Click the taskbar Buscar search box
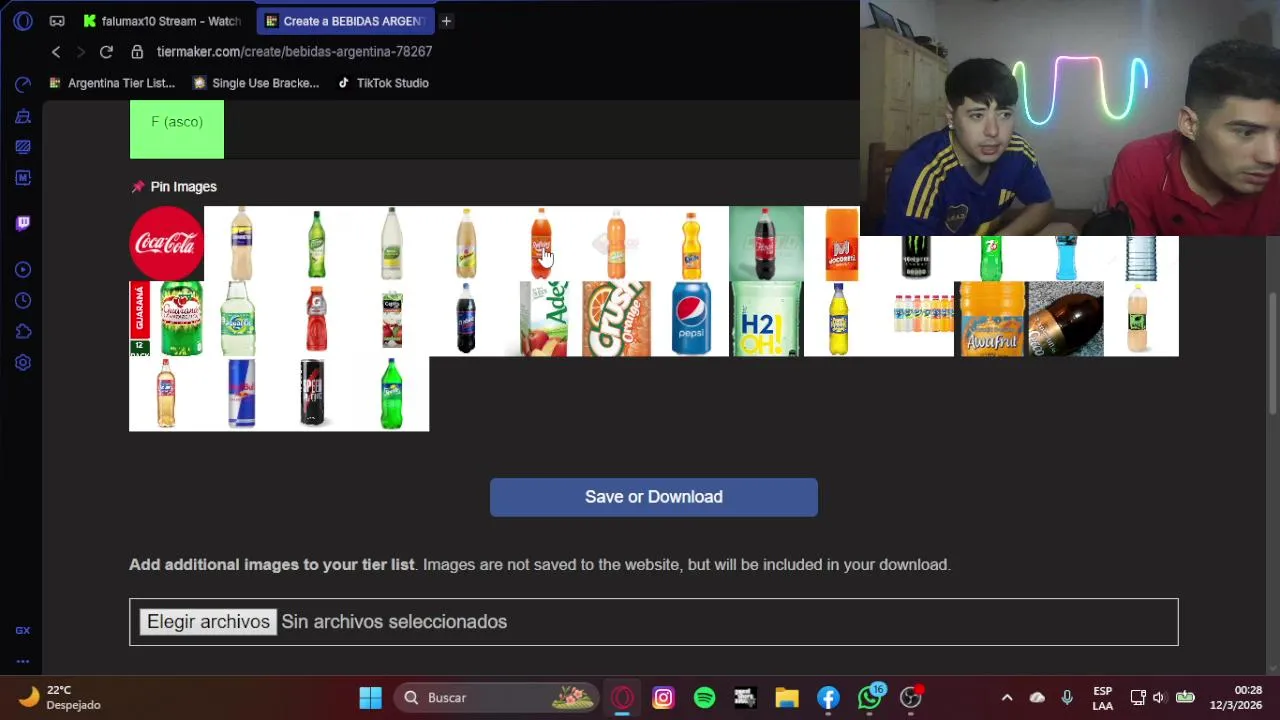 tap(495, 697)
